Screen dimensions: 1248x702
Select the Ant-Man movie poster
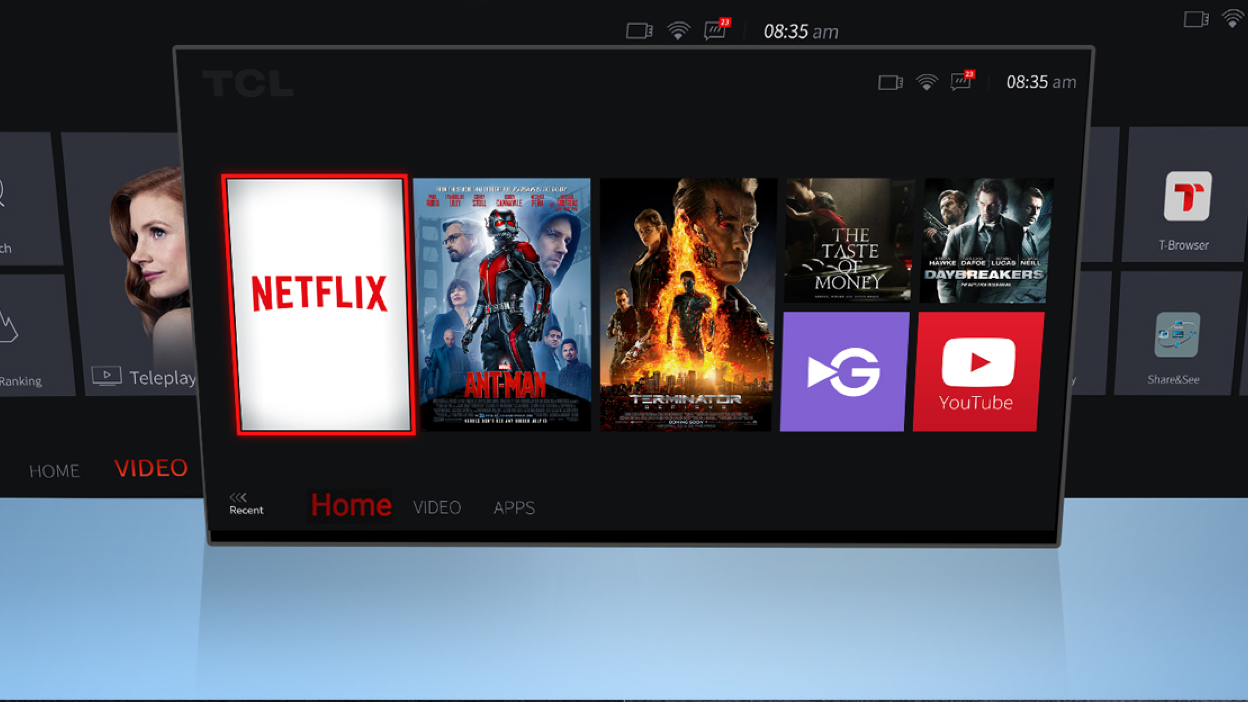502,304
